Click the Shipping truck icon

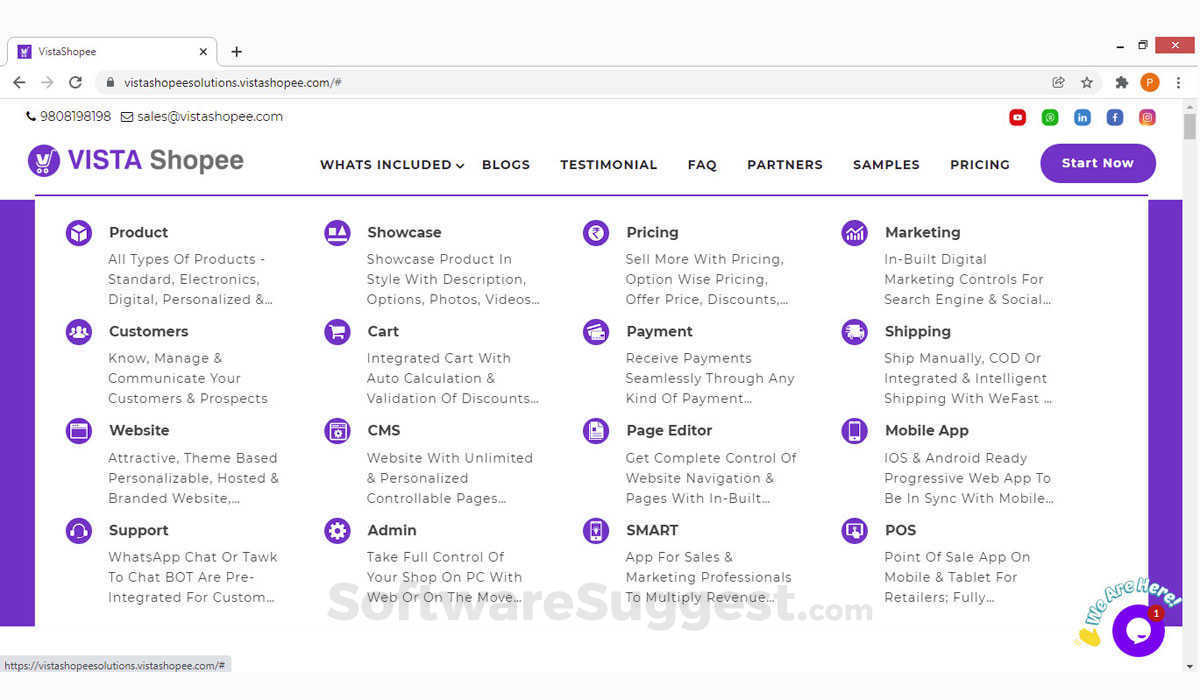tap(853, 331)
